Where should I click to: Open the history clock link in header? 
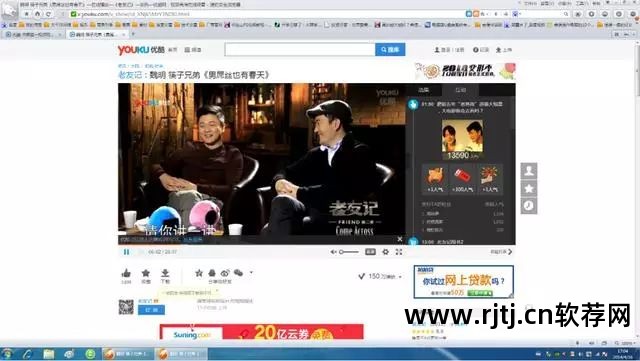click(481, 50)
